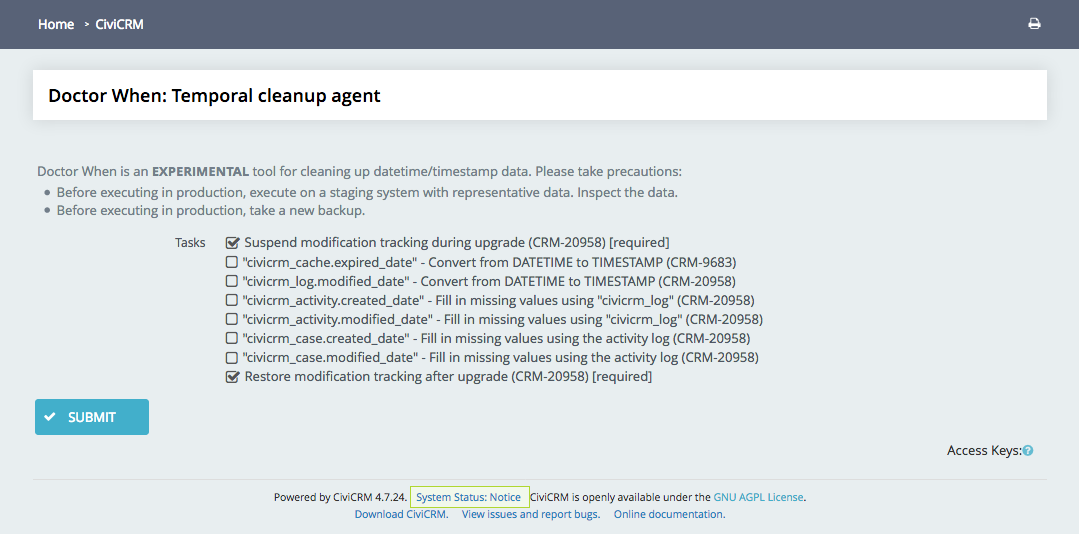Enable civicrm_cache.expired_date conversion task

pyautogui.click(x=232, y=261)
